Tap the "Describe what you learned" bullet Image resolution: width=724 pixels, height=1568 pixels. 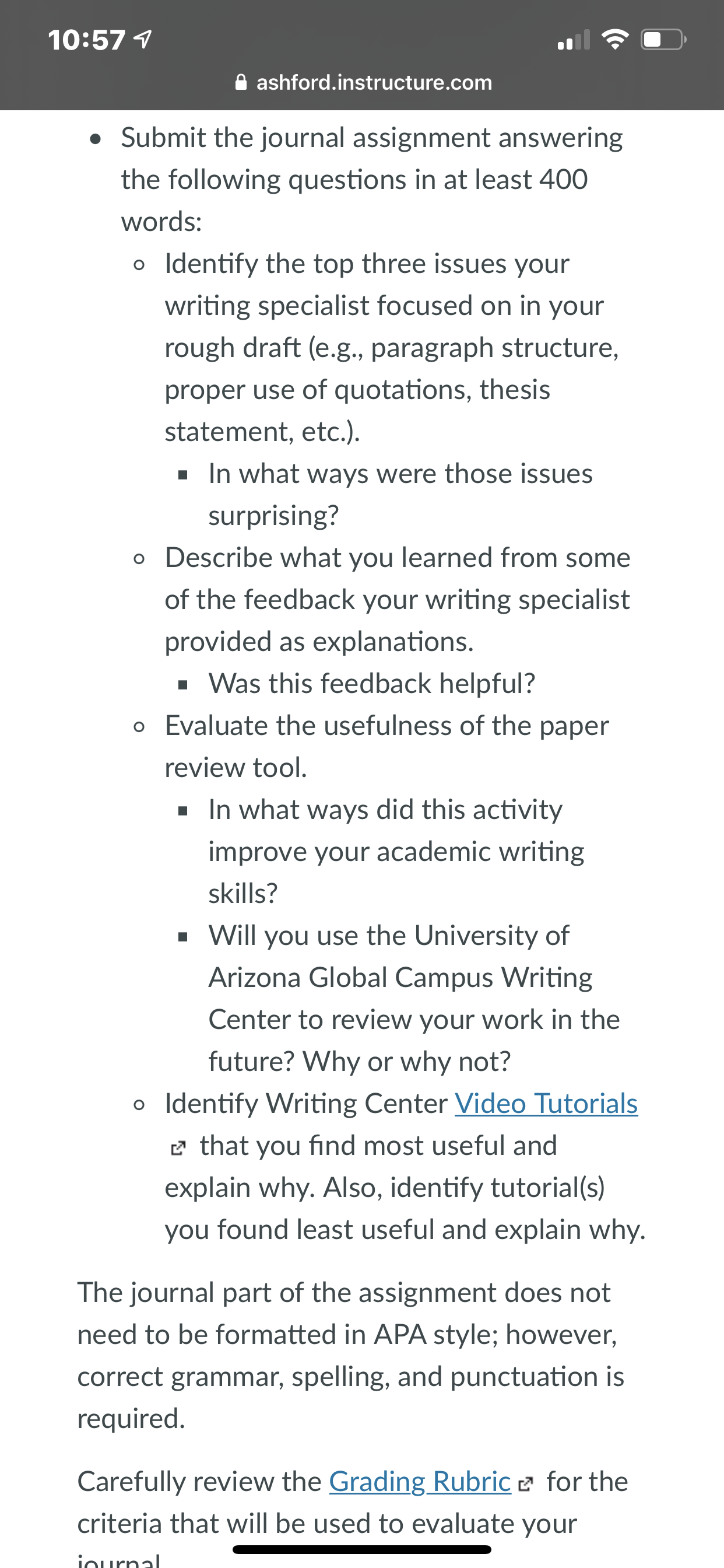point(398,600)
